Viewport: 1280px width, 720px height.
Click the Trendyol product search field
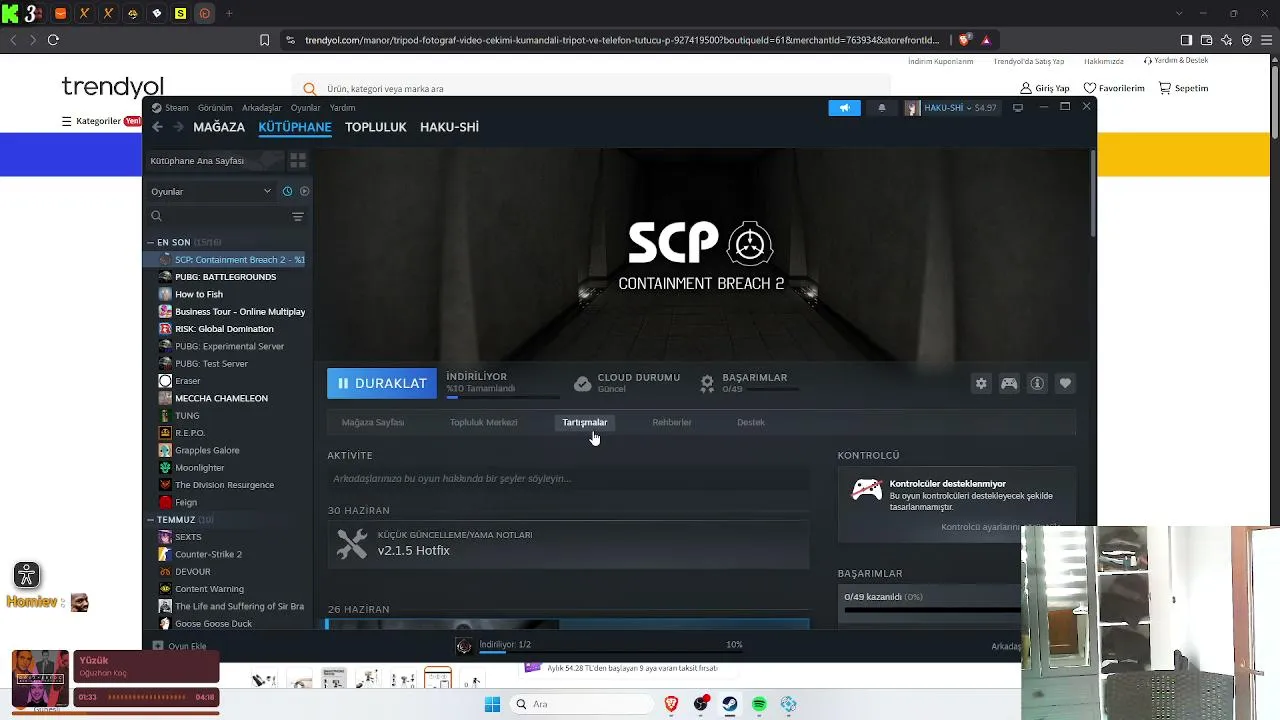pyautogui.click(x=591, y=88)
